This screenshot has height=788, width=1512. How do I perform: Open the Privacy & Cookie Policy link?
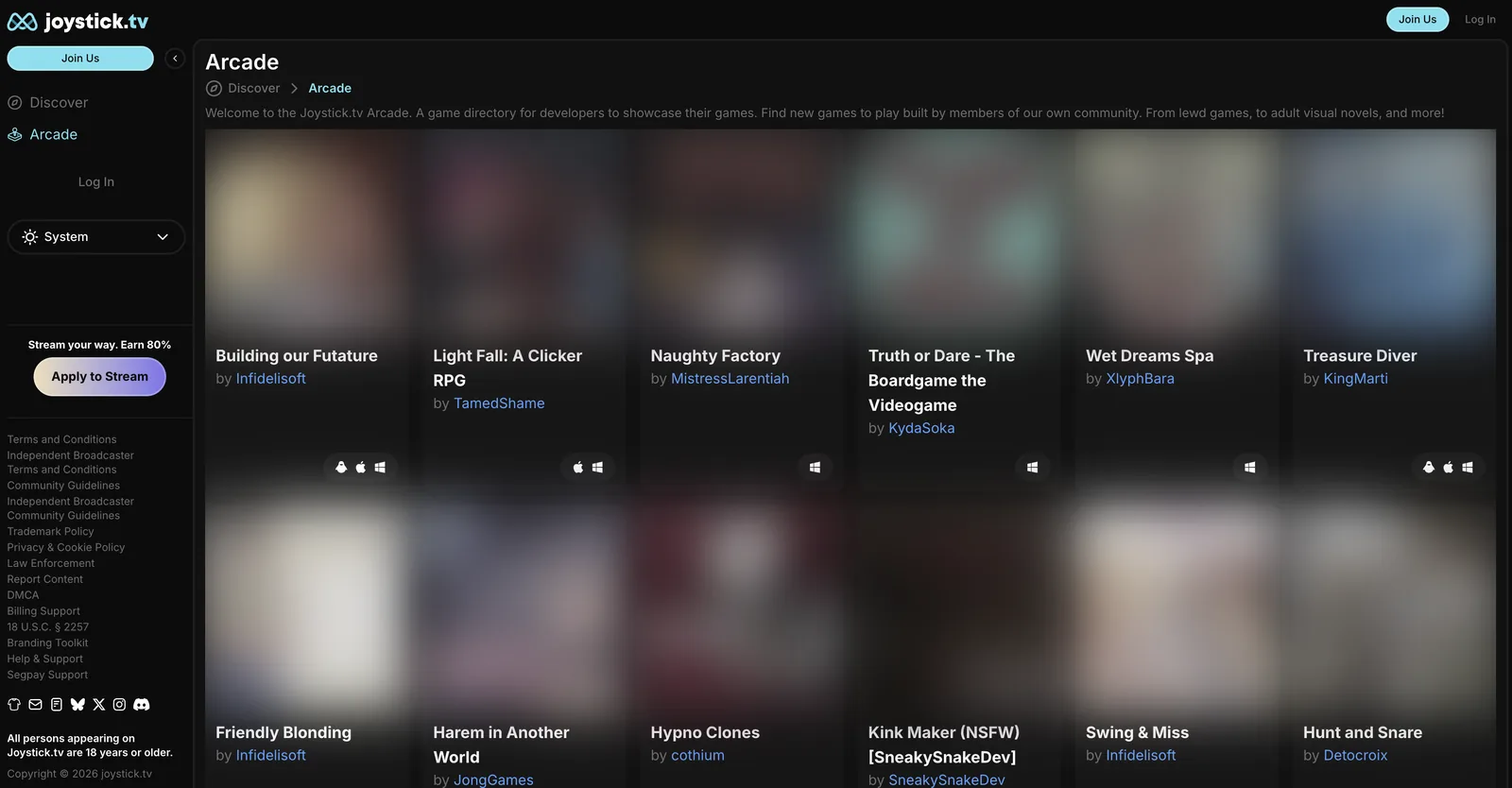(66, 548)
